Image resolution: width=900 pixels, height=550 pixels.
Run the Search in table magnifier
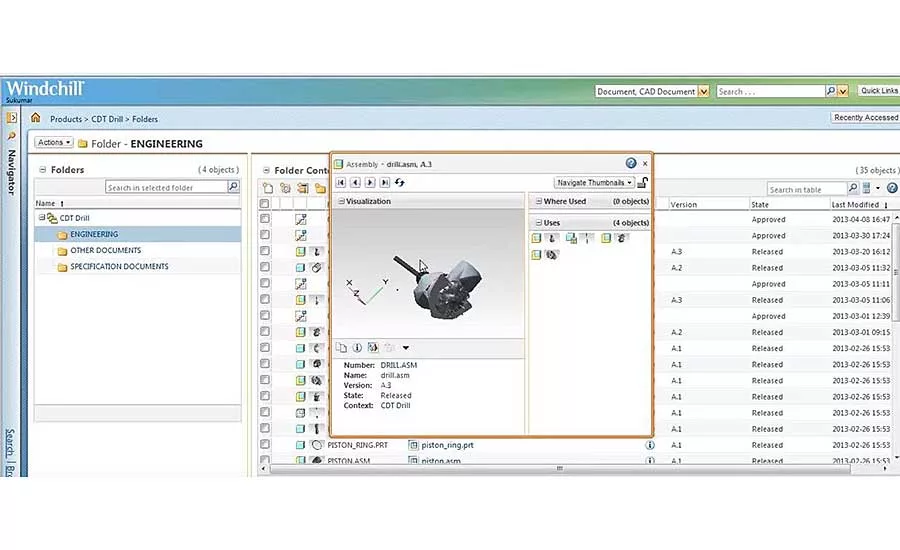click(853, 188)
